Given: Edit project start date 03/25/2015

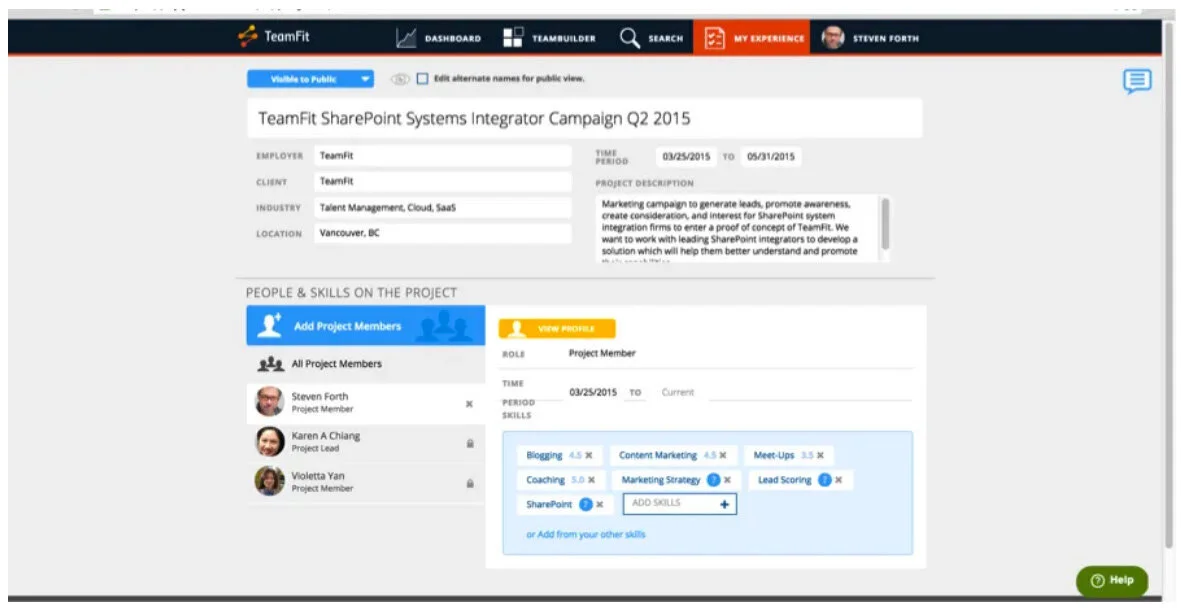Looking at the screenshot, I should point(686,157).
